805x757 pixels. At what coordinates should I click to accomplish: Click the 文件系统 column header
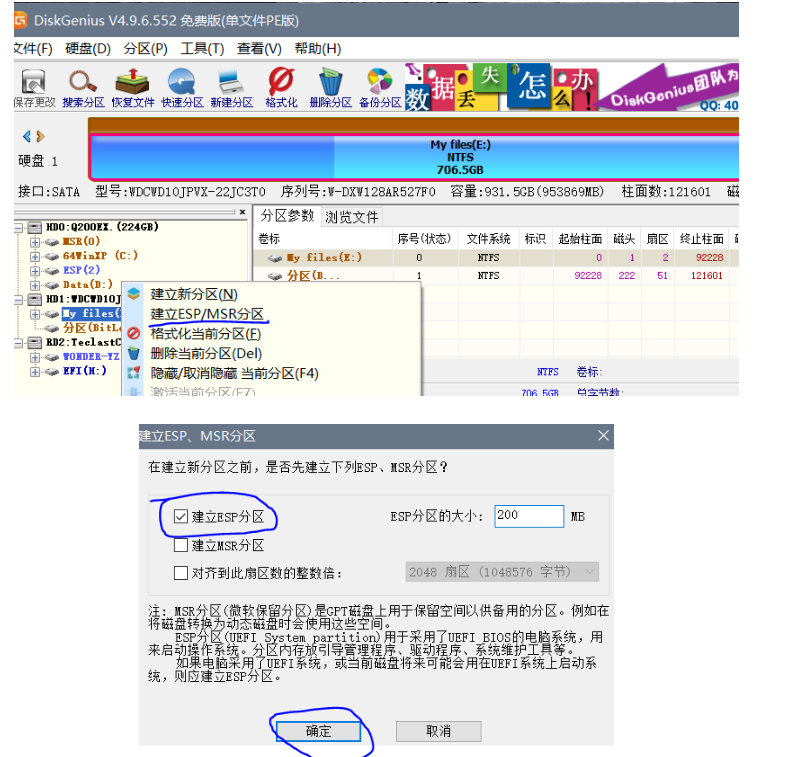(488, 239)
